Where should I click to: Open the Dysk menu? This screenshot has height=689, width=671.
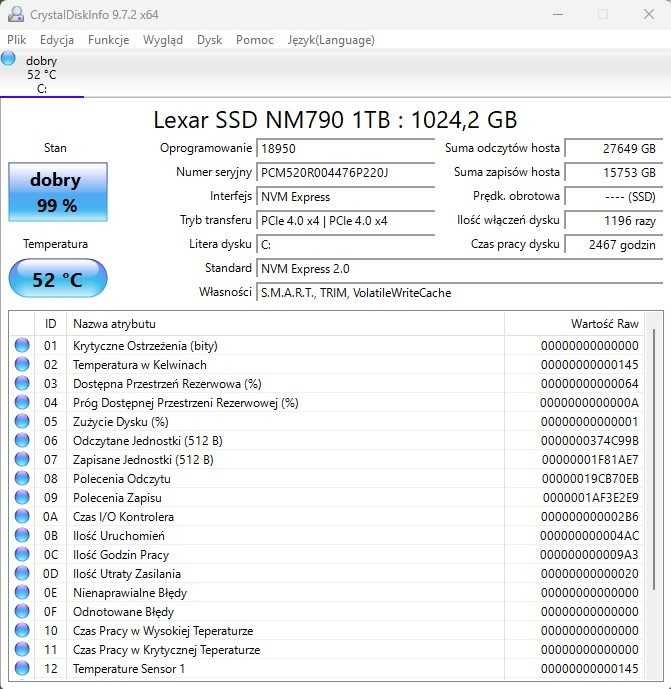point(209,40)
